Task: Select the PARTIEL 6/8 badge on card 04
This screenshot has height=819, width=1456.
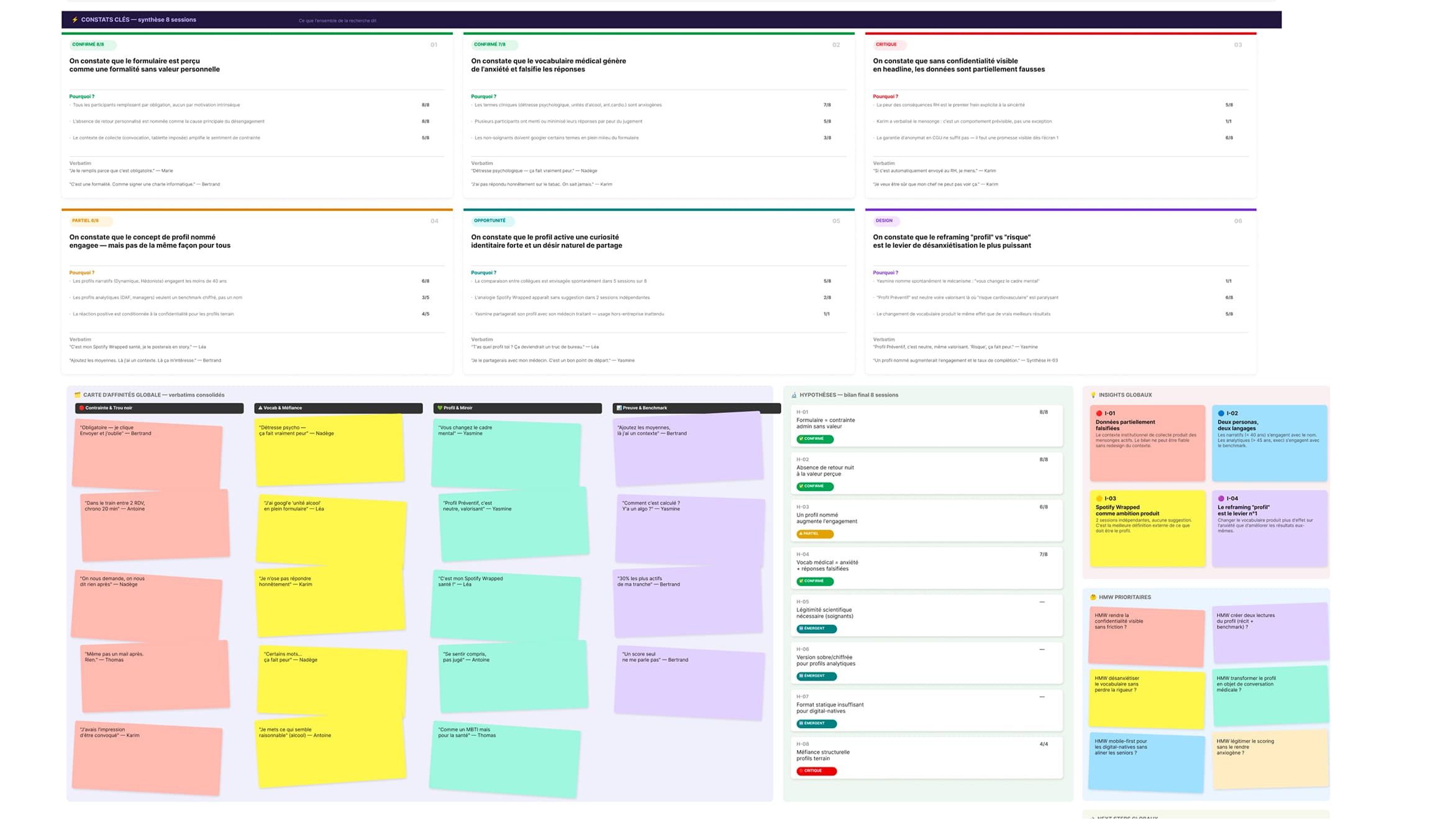Action: click(x=90, y=221)
